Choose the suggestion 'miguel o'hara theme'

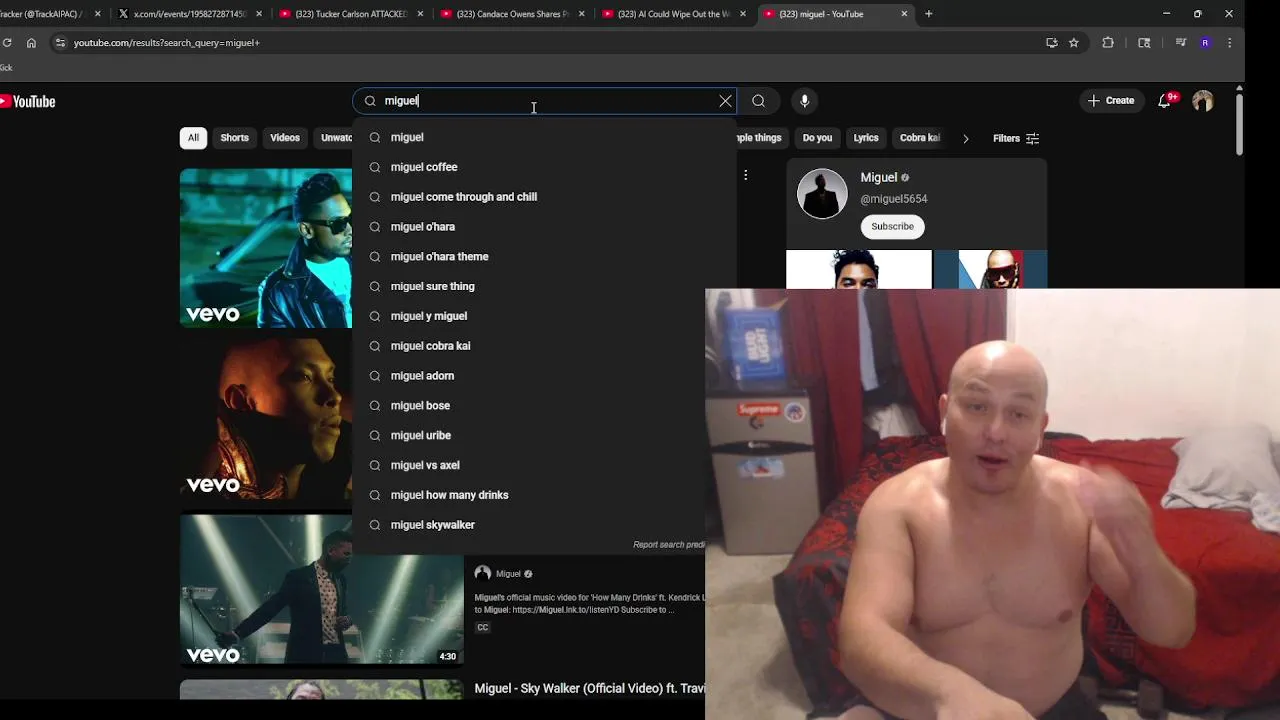click(x=544, y=257)
